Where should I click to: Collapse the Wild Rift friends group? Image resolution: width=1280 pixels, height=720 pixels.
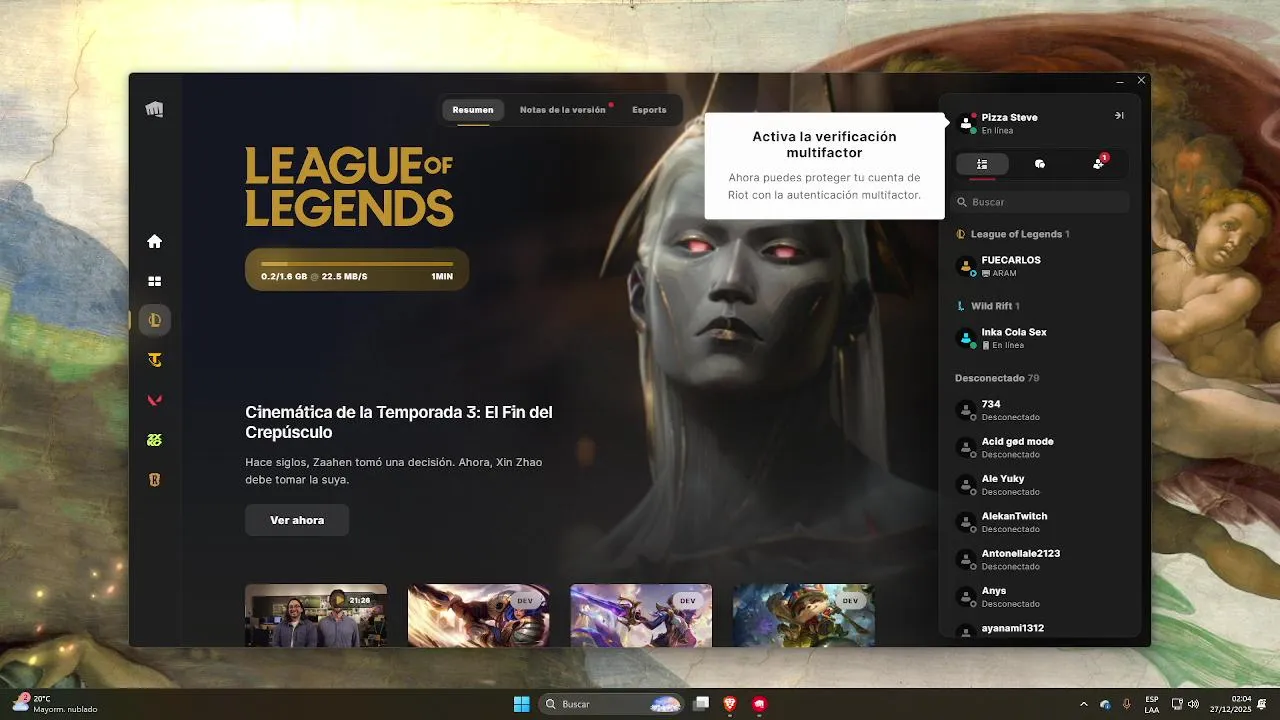(x=988, y=306)
